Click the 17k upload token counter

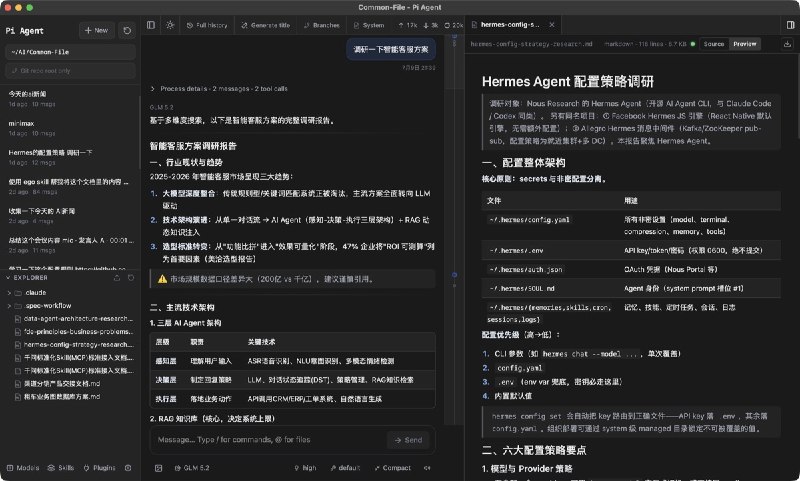[408, 25]
